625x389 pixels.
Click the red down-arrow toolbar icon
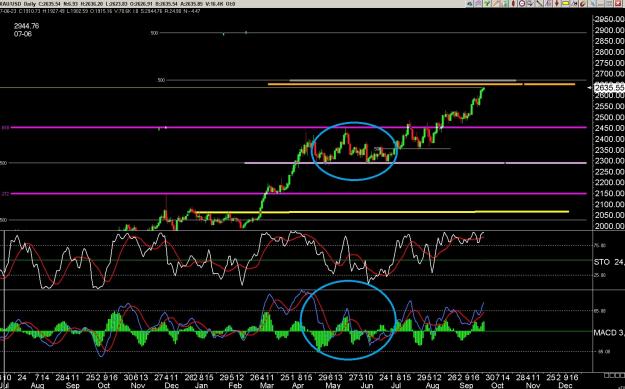(556, 4)
